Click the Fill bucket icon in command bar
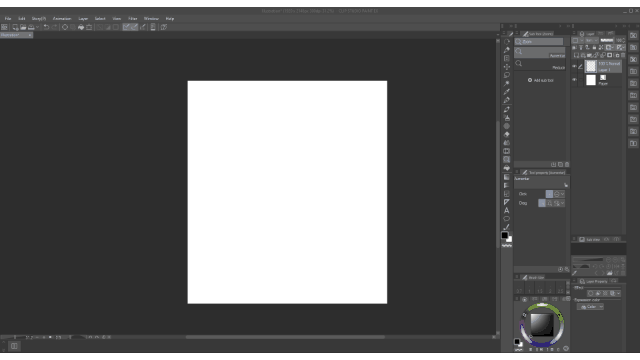This screenshot has width=640, height=360. tap(81, 27)
